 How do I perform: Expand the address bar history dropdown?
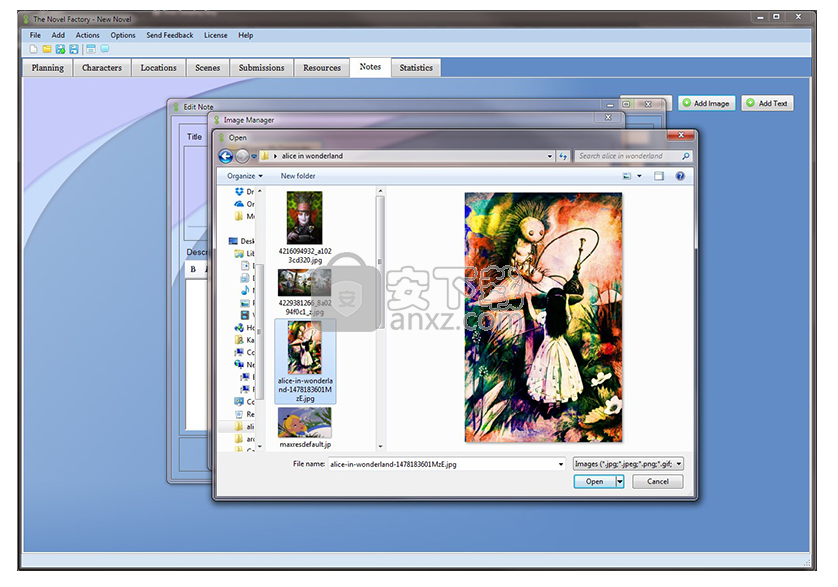pyautogui.click(x=549, y=156)
